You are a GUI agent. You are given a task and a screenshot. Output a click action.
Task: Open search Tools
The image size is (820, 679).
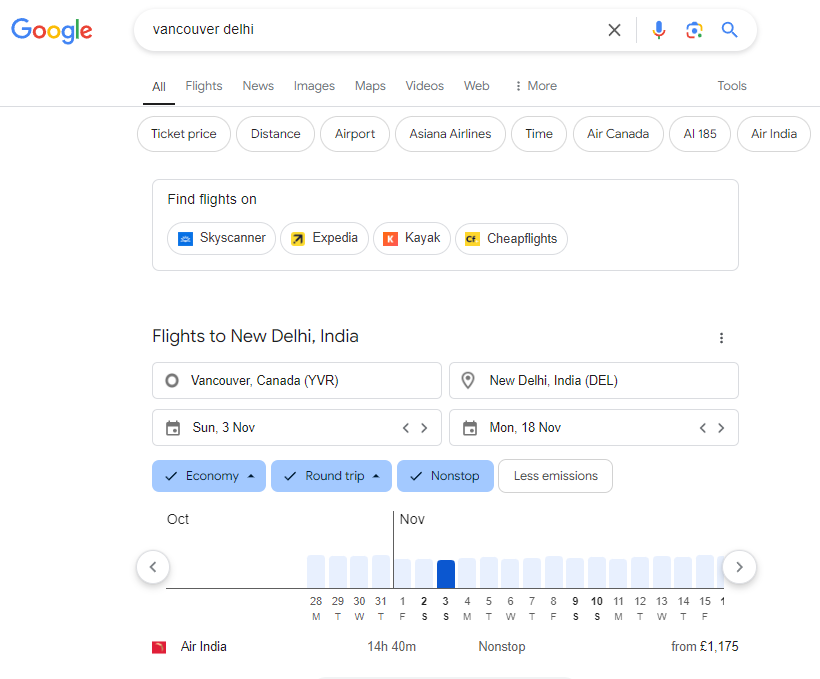point(732,86)
